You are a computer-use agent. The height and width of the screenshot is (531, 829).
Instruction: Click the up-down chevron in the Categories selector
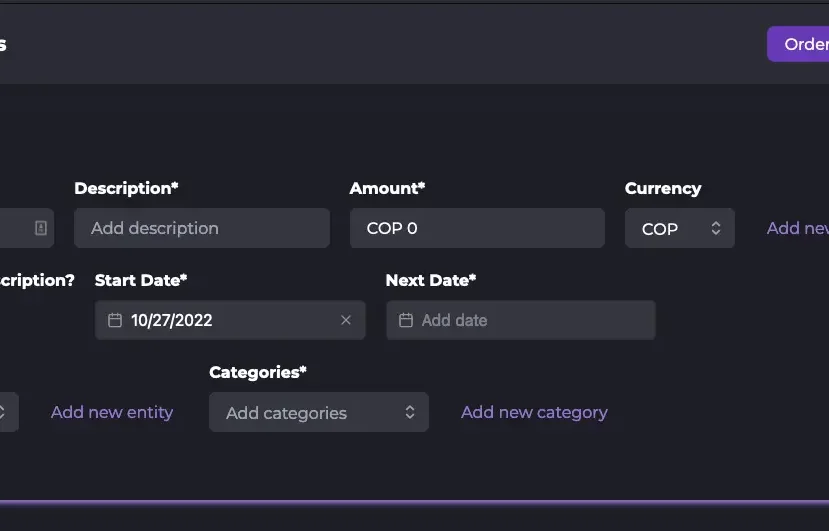coord(410,412)
